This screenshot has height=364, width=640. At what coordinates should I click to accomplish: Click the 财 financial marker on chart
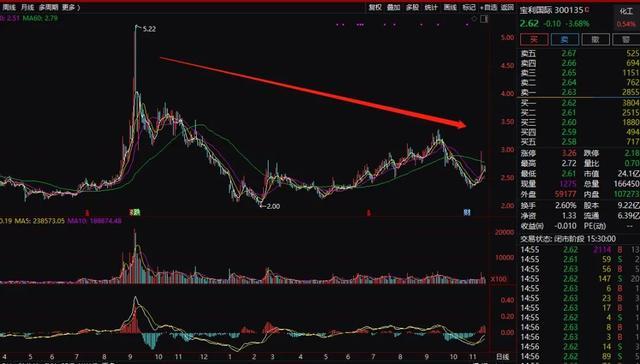(467, 212)
